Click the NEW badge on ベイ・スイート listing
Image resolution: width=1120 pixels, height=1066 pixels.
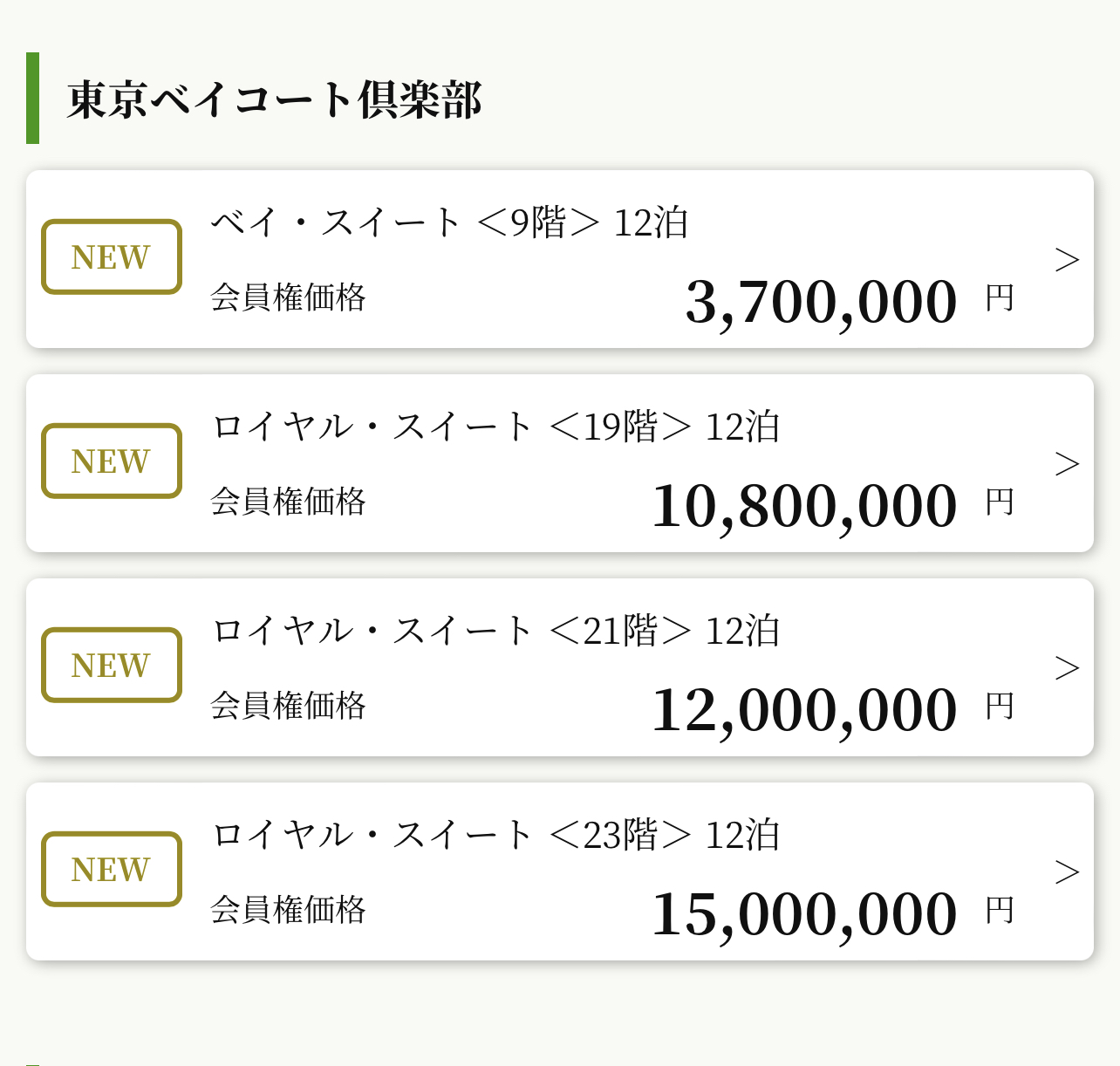(x=111, y=256)
